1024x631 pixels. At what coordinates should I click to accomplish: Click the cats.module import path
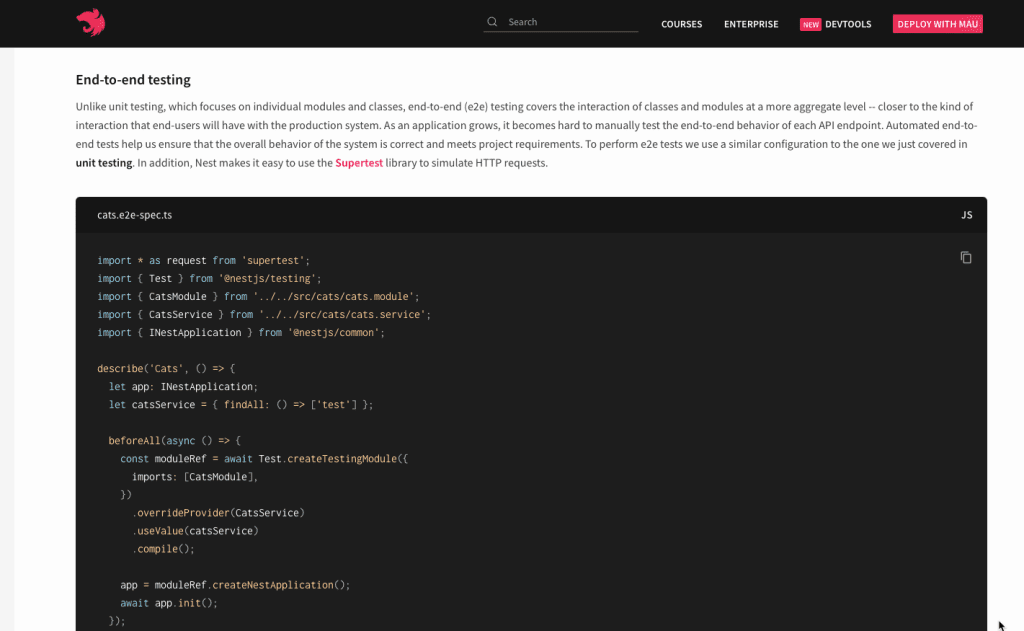click(333, 297)
